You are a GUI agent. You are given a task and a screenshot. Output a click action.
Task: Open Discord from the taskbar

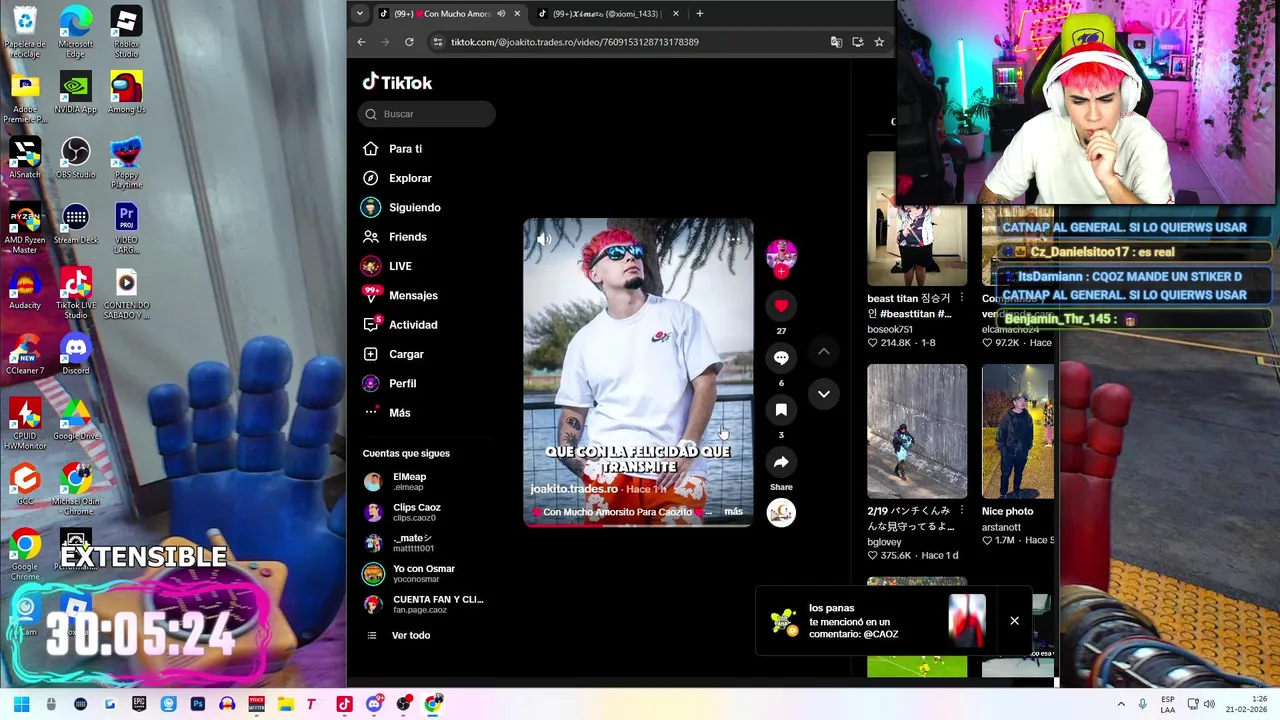click(374, 704)
